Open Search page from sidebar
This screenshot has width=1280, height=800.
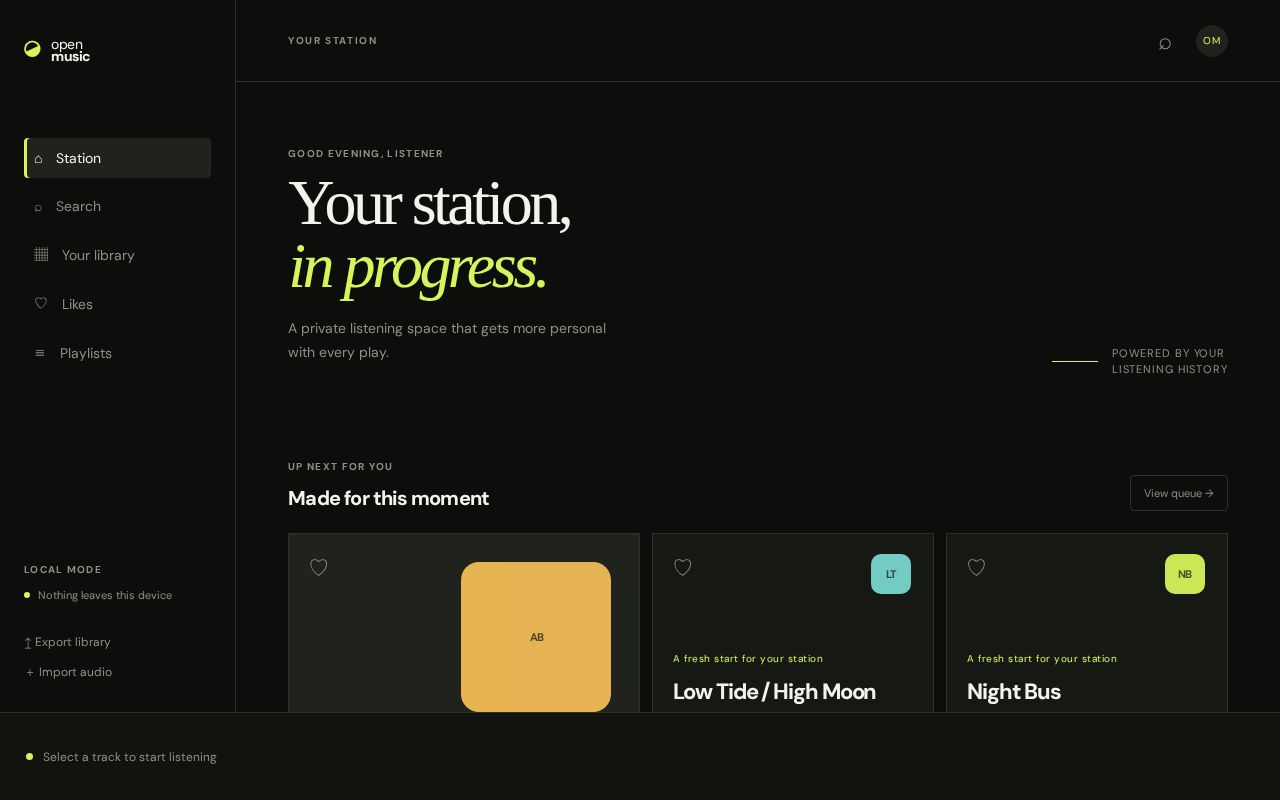[x=118, y=206]
